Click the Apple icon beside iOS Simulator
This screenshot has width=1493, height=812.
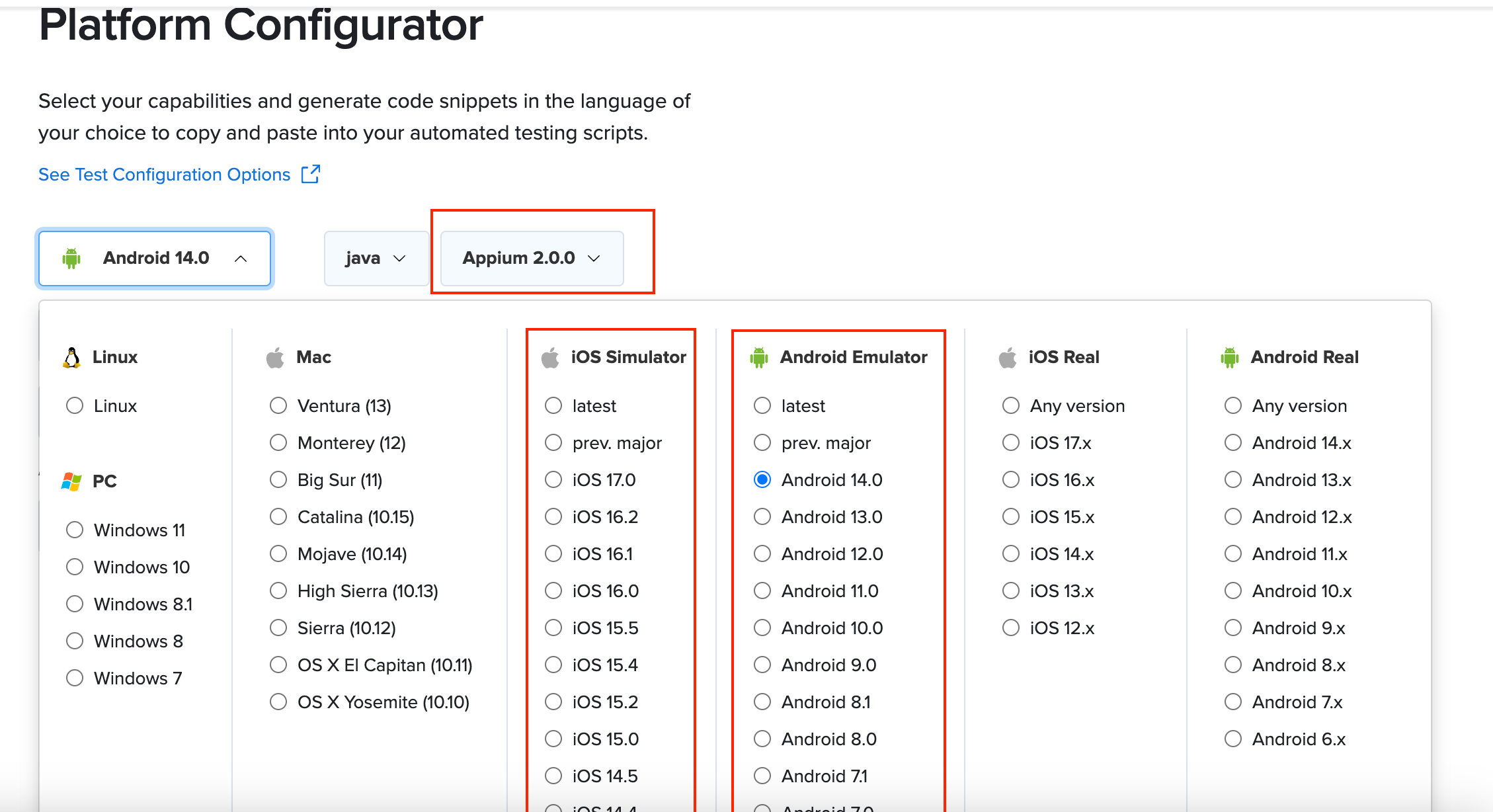550,358
